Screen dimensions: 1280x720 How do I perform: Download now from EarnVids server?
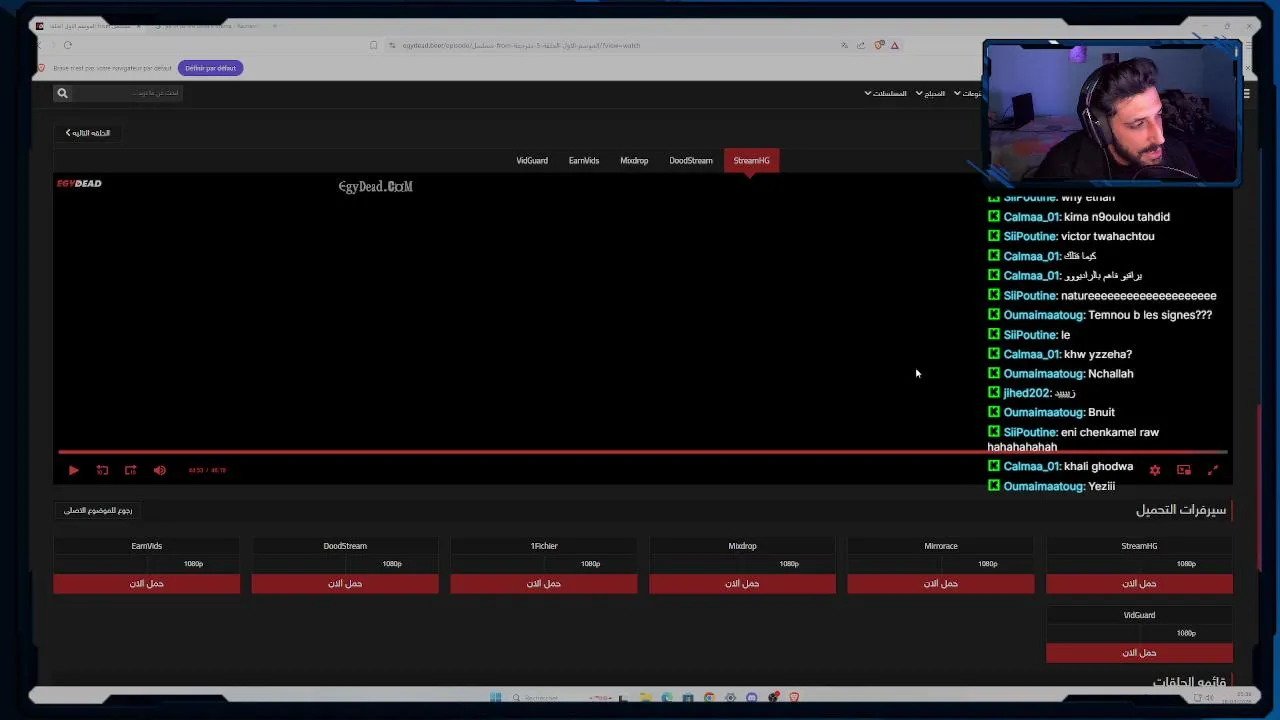(147, 584)
